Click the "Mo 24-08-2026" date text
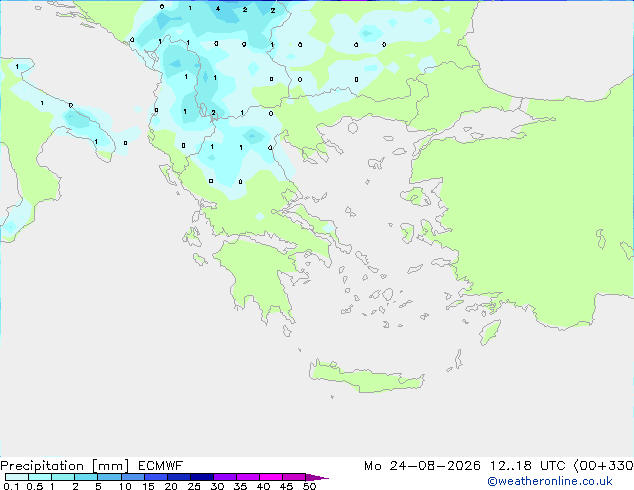This screenshot has height=490, width=634. coord(422,466)
